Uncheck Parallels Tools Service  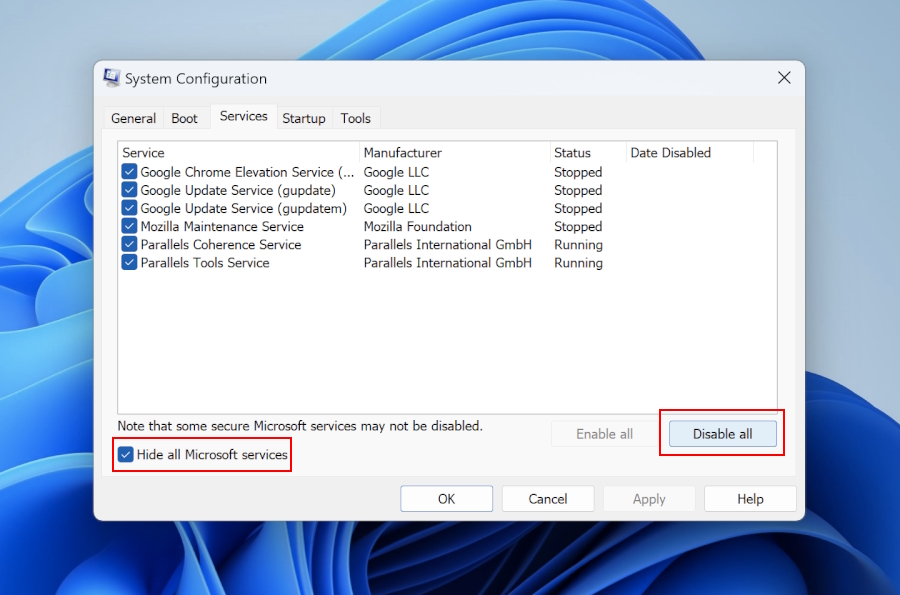pos(129,262)
